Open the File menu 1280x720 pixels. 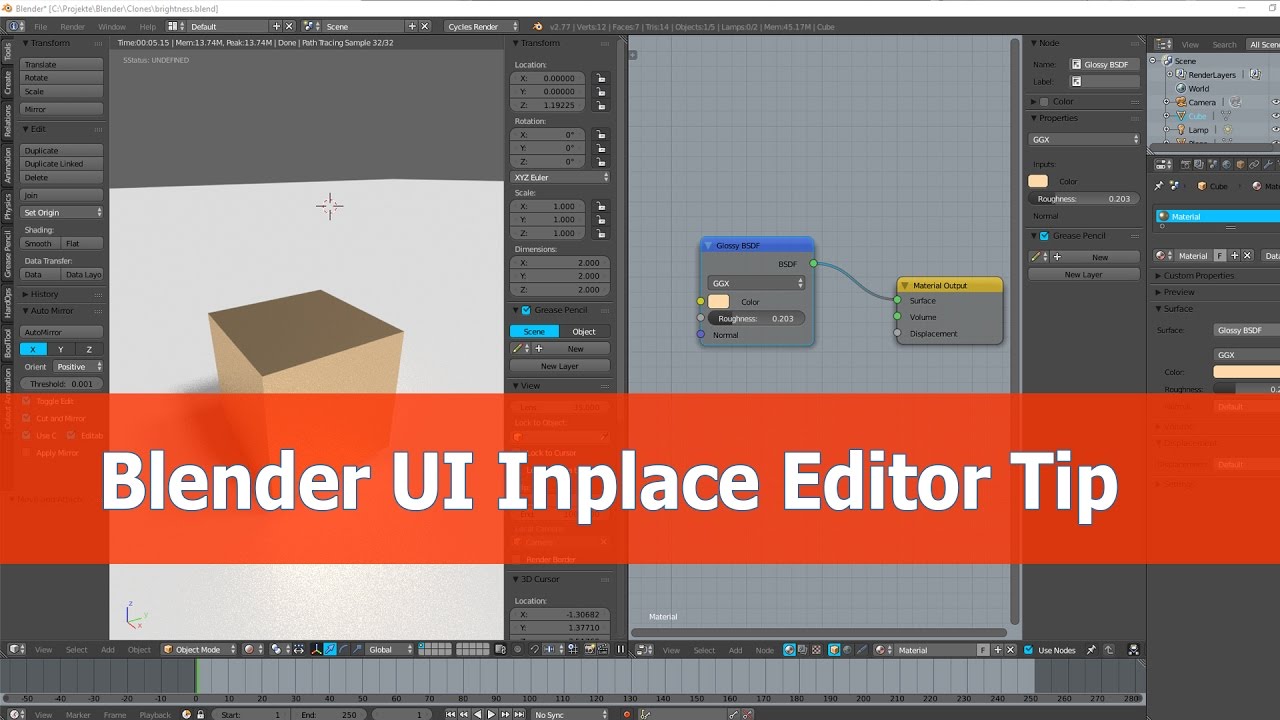click(40, 26)
